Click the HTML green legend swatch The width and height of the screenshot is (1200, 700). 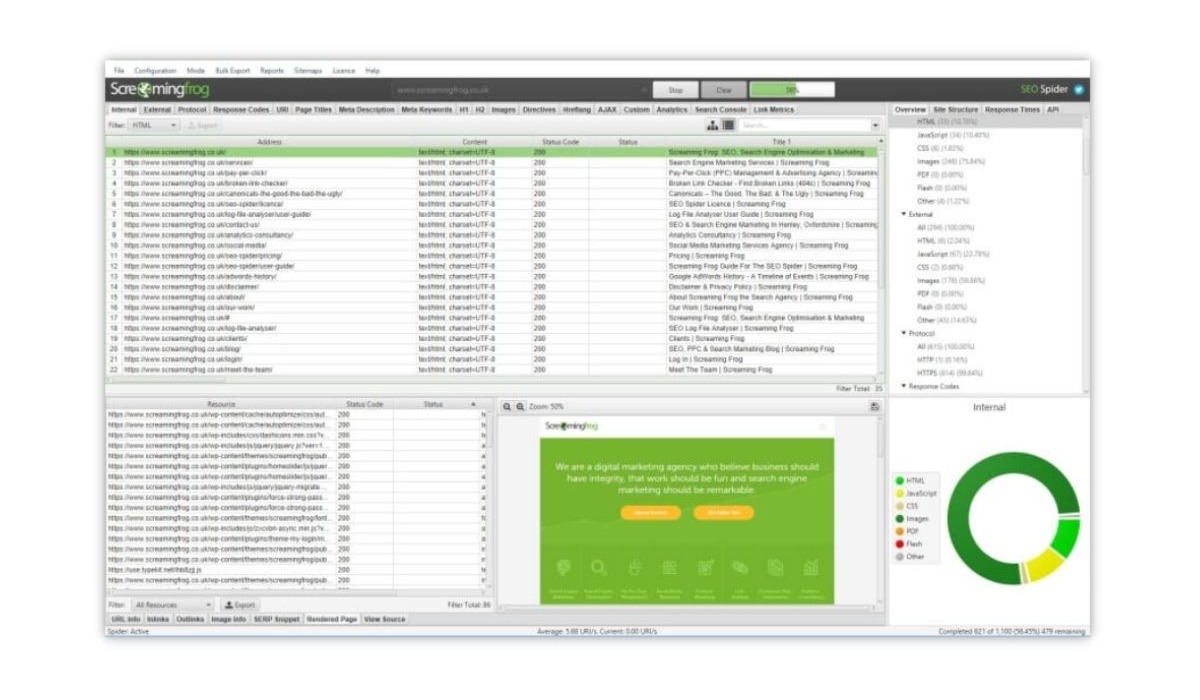(900, 481)
